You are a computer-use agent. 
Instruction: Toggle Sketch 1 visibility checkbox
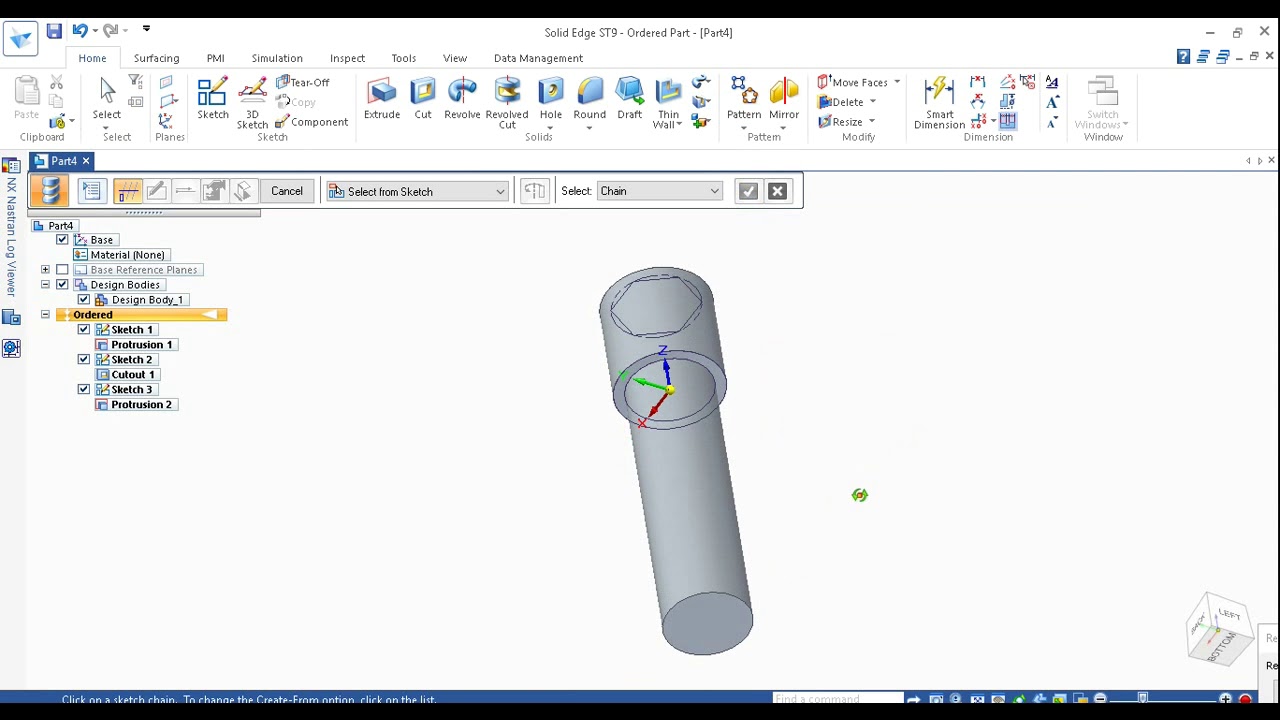click(x=84, y=330)
